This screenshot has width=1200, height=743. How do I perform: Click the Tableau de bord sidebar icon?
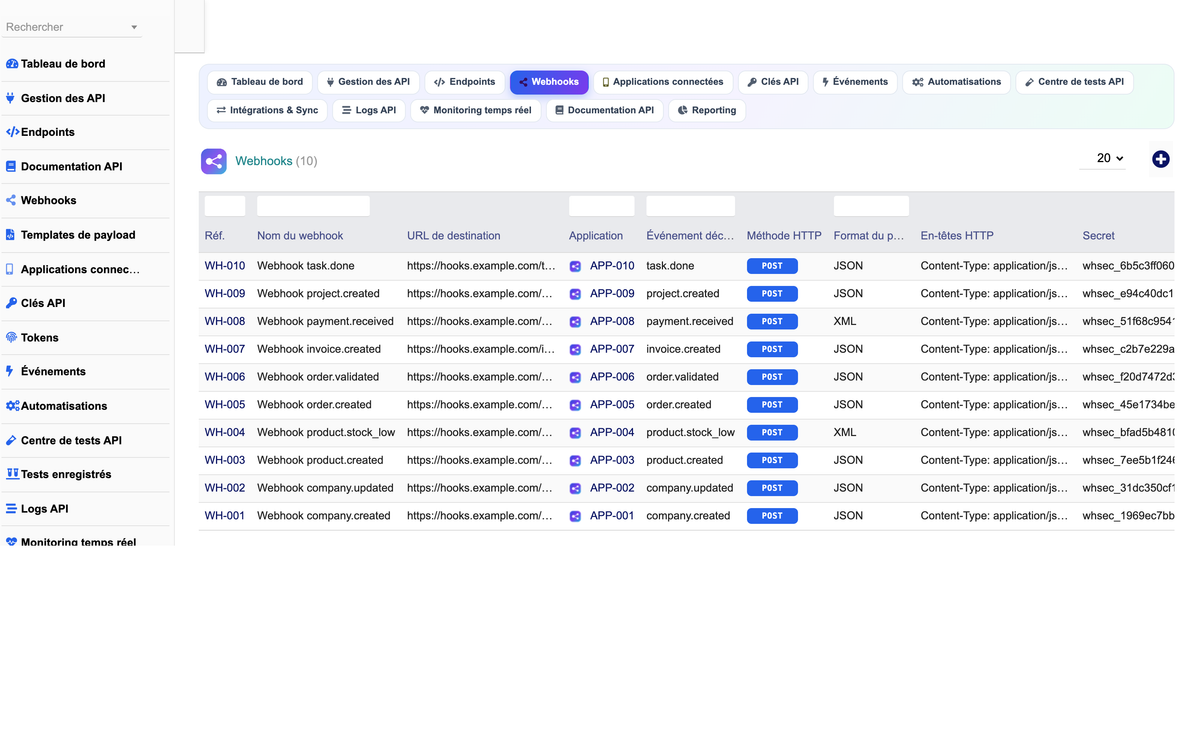pos(12,64)
